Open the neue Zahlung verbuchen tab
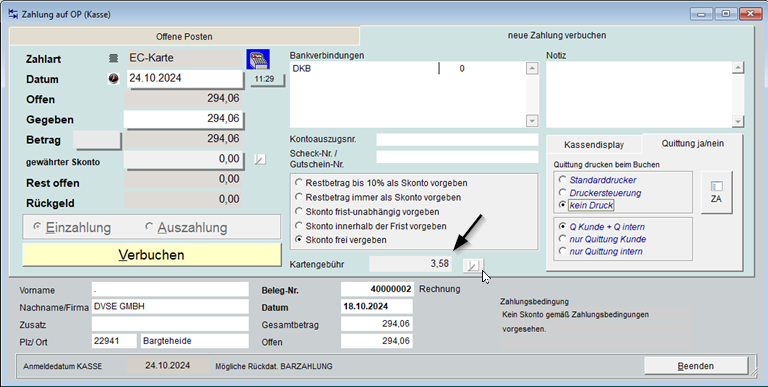This screenshot has width=768, height=387. 557,35
